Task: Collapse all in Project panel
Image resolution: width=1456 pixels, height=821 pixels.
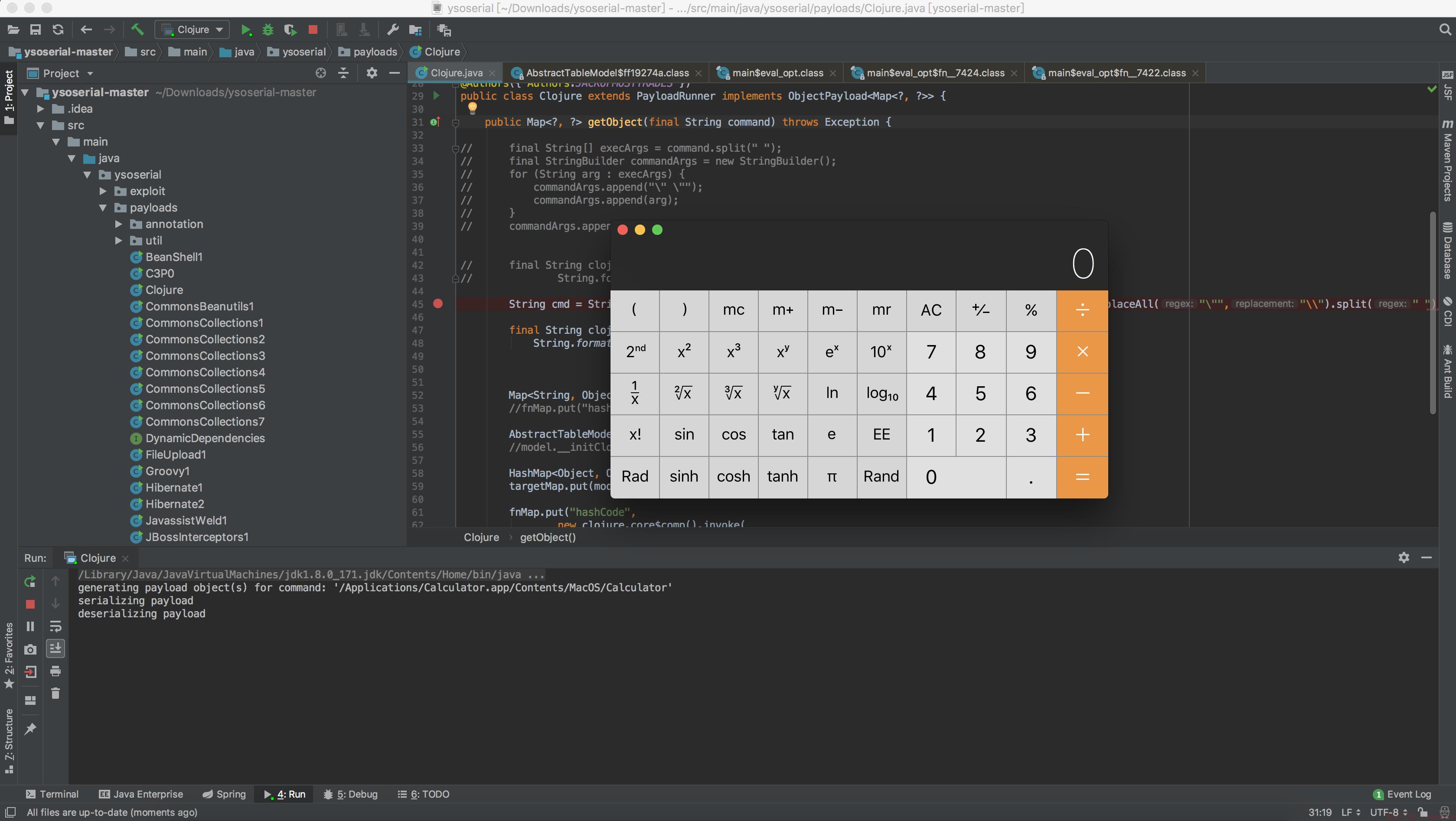Action: coord(343,73)
